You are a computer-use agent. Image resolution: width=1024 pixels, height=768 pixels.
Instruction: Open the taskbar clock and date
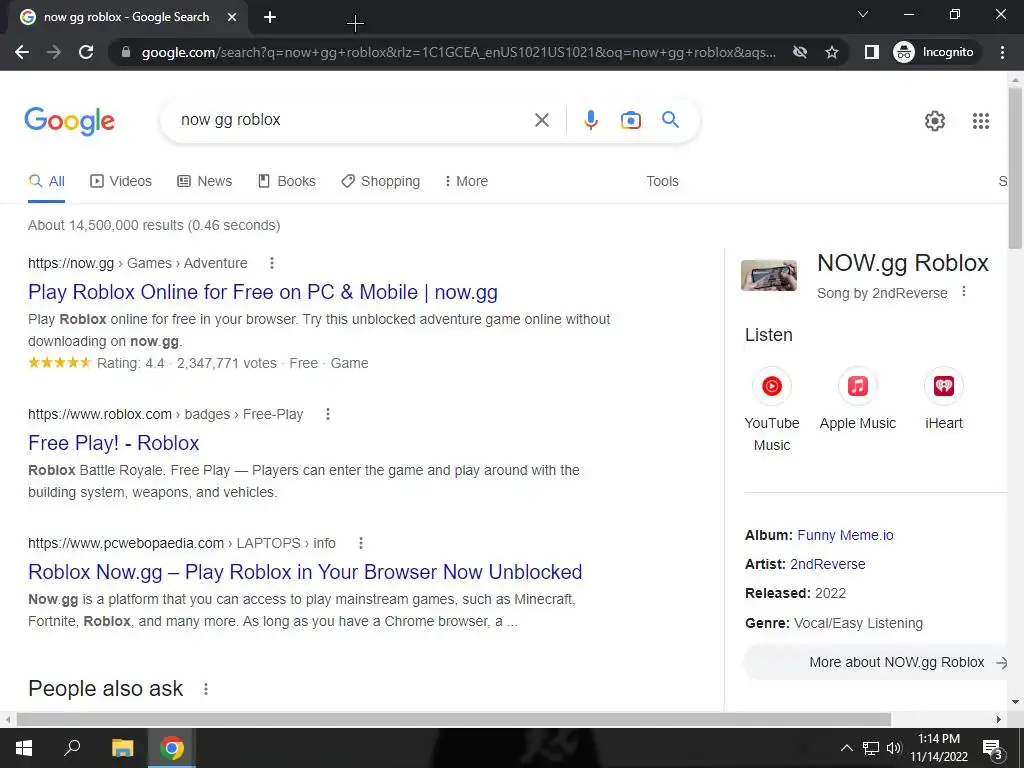pyautogui.click(x=939, y=748)
